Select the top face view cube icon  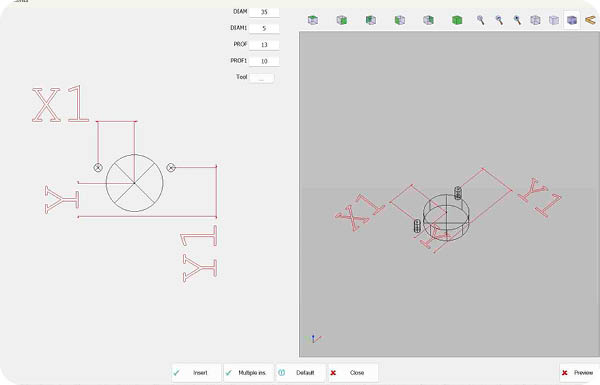pyautogui.click(x=313, y=20)
